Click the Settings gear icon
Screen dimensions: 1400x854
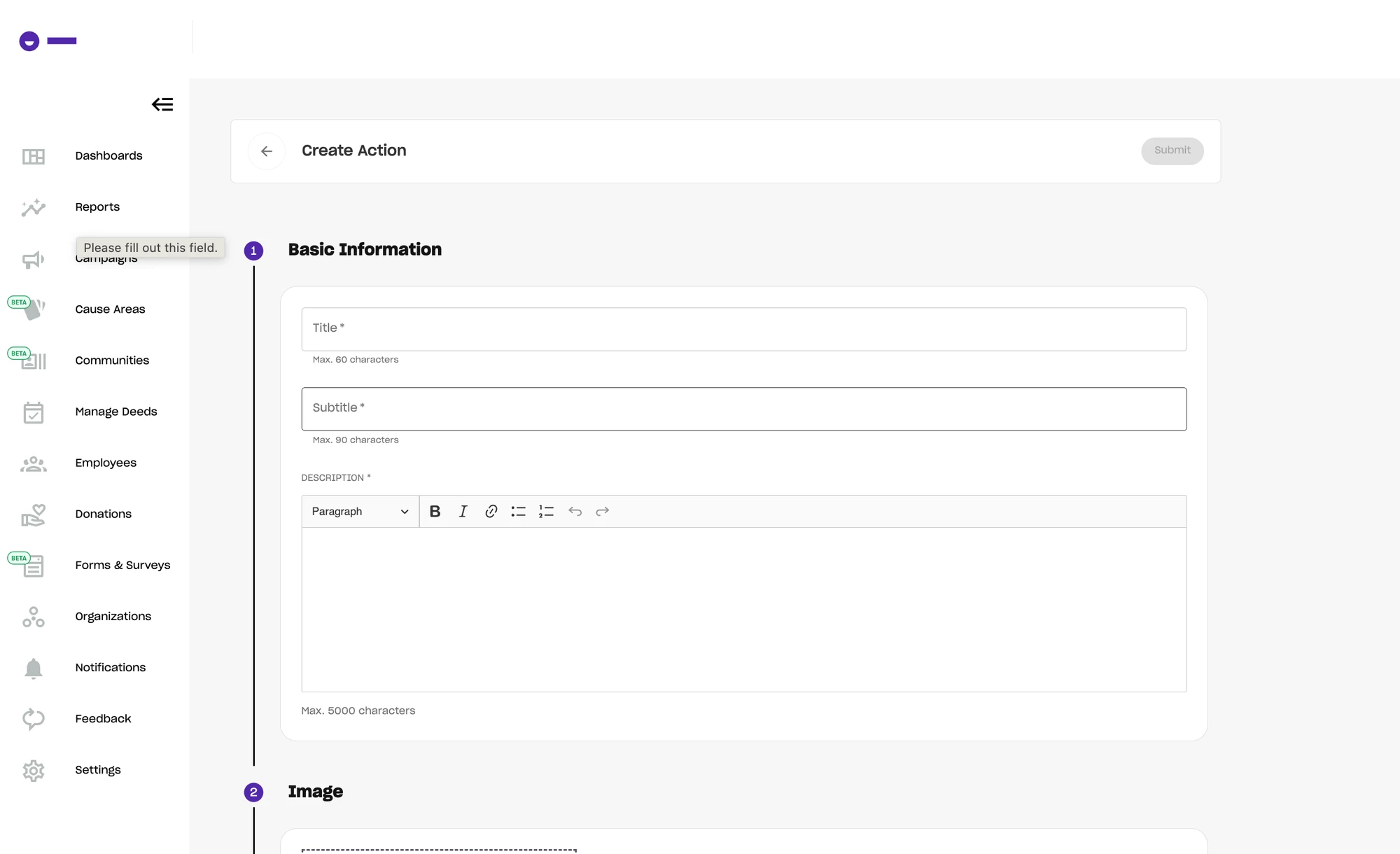[33, 770]
